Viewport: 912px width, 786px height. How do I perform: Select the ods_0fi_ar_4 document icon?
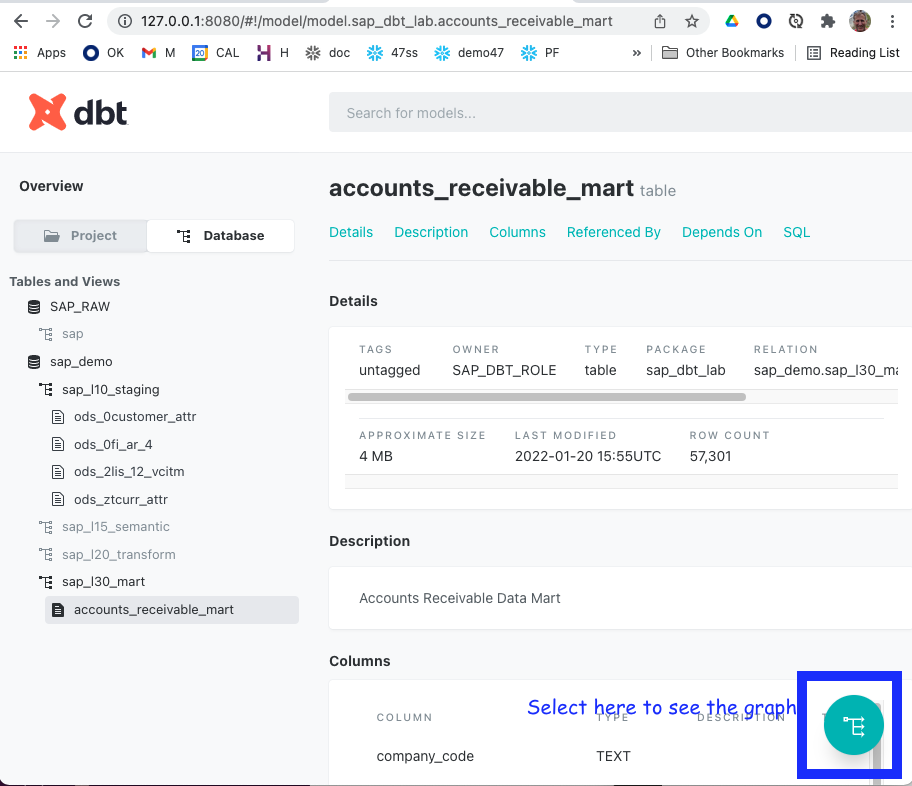58,444
